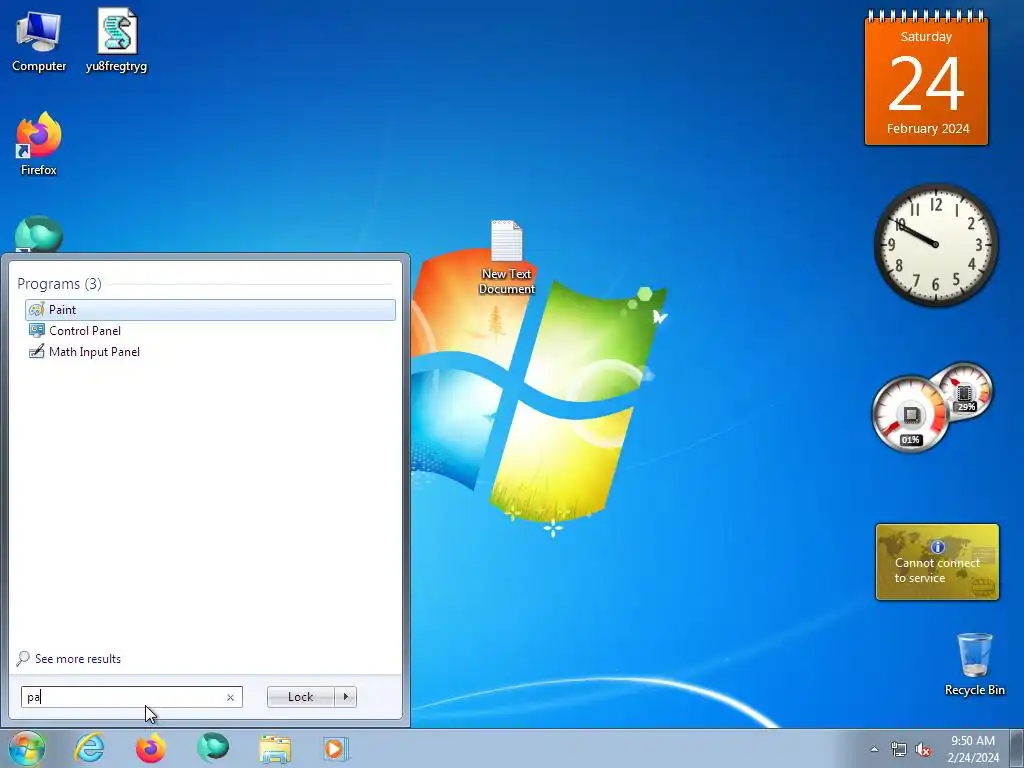Open Paint from the search results
The height and width of the screenshot is (768, 1024).
point(210,310)
